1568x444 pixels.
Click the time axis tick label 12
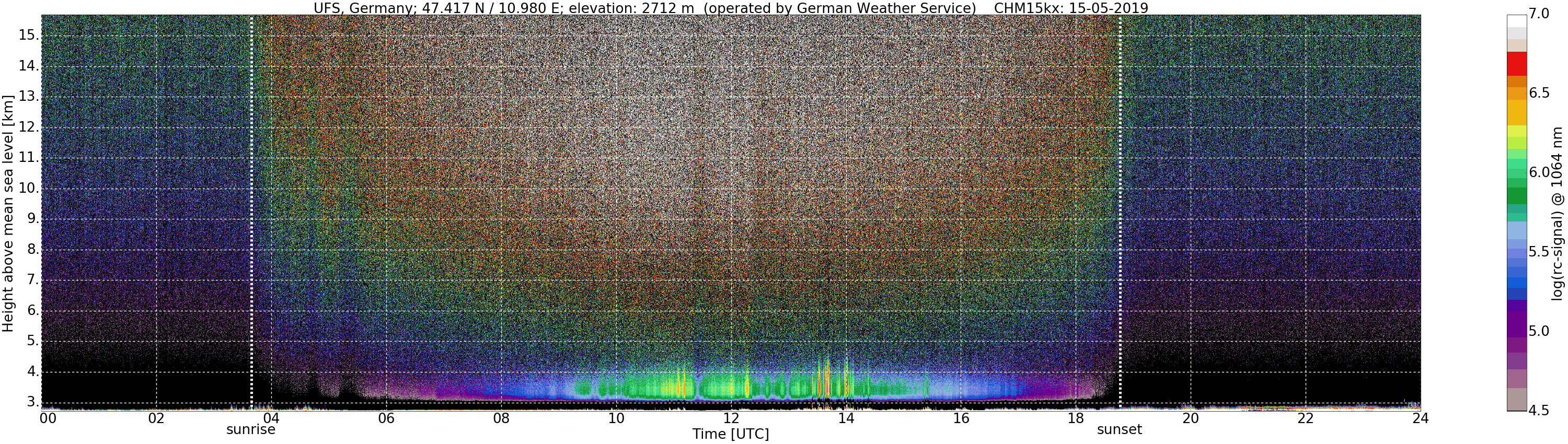pos(731,418)
